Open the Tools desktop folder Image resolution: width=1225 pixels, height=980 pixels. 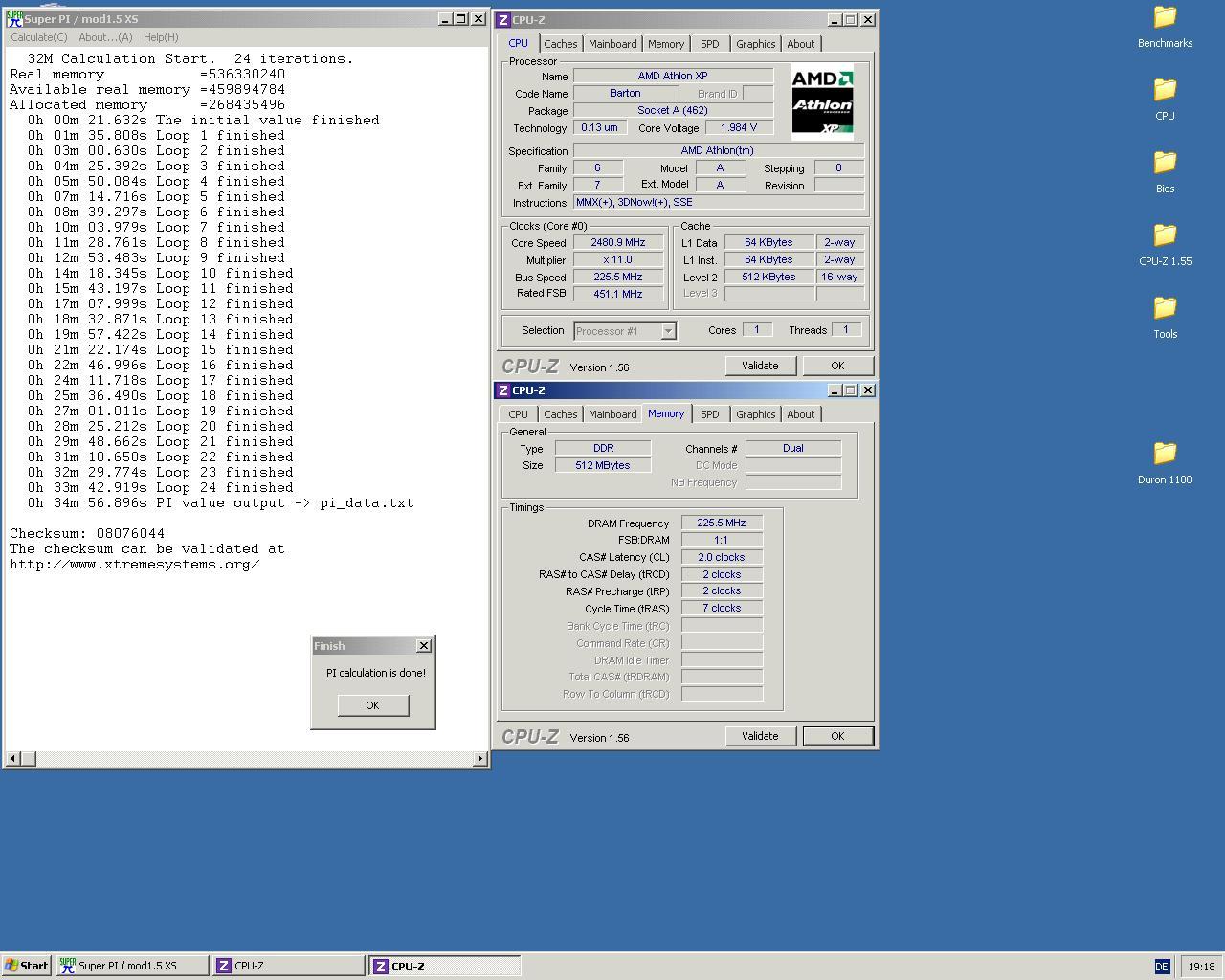(1165, 317)
